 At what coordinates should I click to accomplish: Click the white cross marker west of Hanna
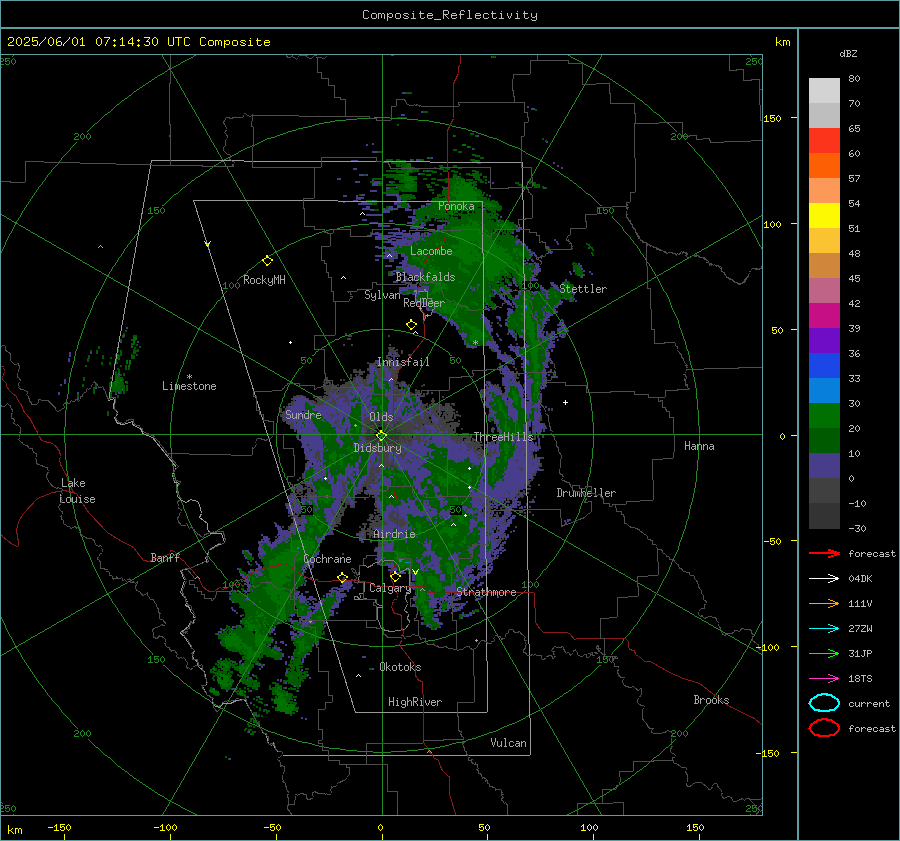565,402
